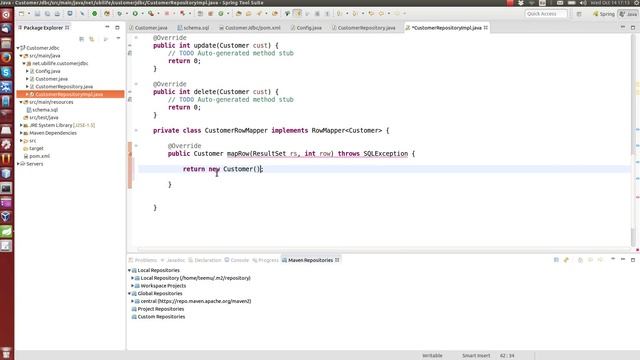
Task: Click the Smart Insert status bar entry
Action: (x=476, y=356)
